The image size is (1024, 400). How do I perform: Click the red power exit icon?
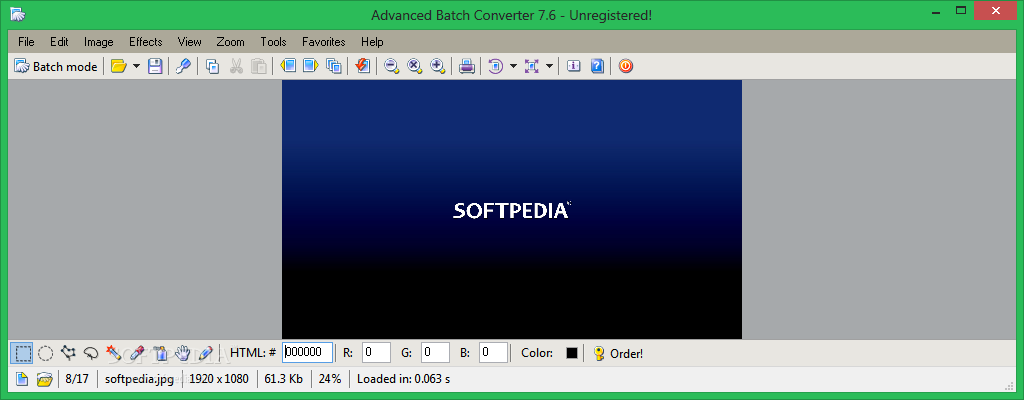pos(626,66)
